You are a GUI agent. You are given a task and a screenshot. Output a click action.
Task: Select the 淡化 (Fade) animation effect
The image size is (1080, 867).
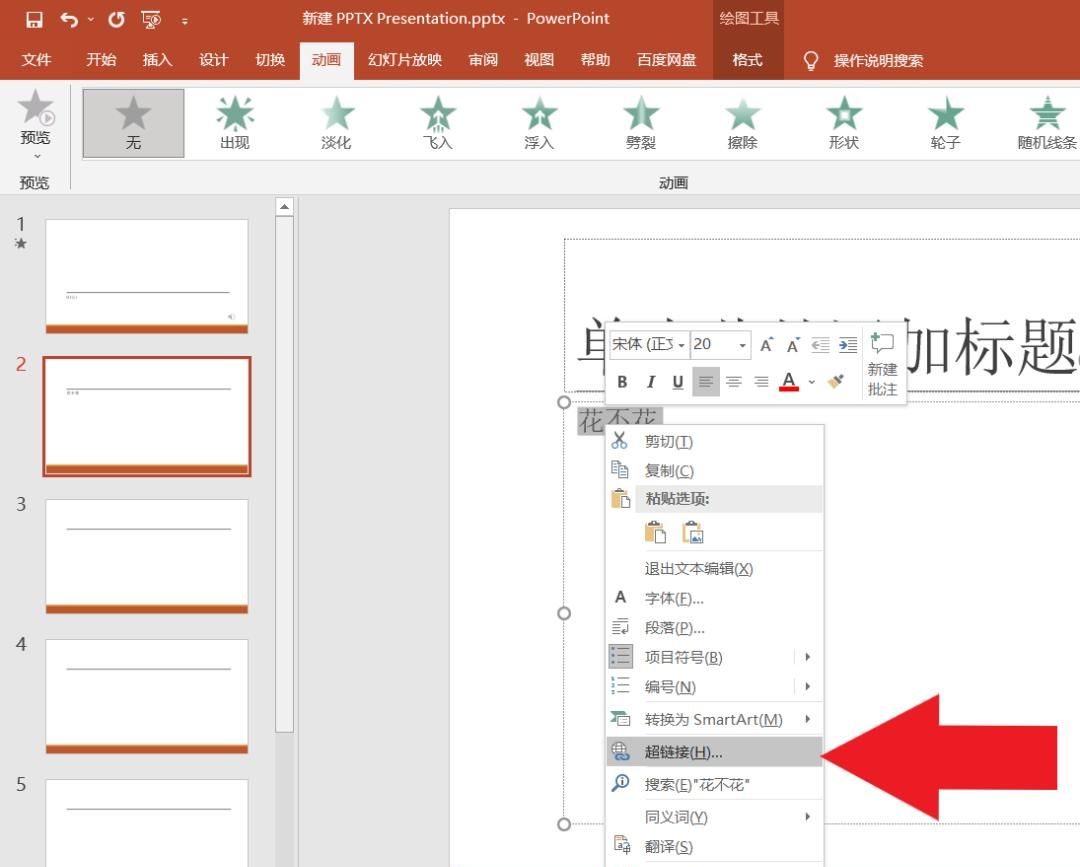(x=336, y=122)
